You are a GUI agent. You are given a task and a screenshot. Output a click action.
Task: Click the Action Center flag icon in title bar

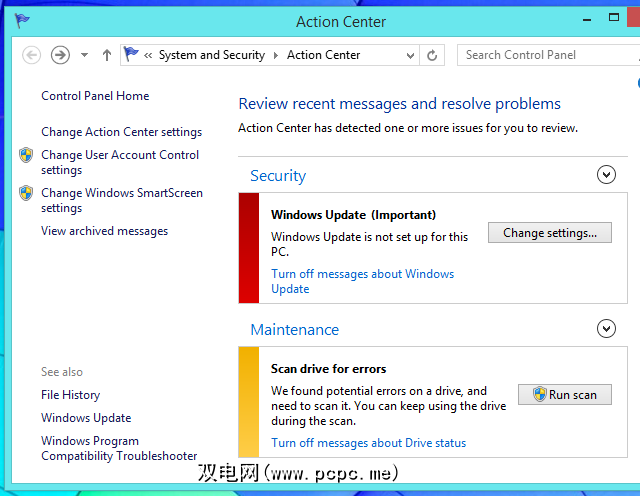(22, 20)
